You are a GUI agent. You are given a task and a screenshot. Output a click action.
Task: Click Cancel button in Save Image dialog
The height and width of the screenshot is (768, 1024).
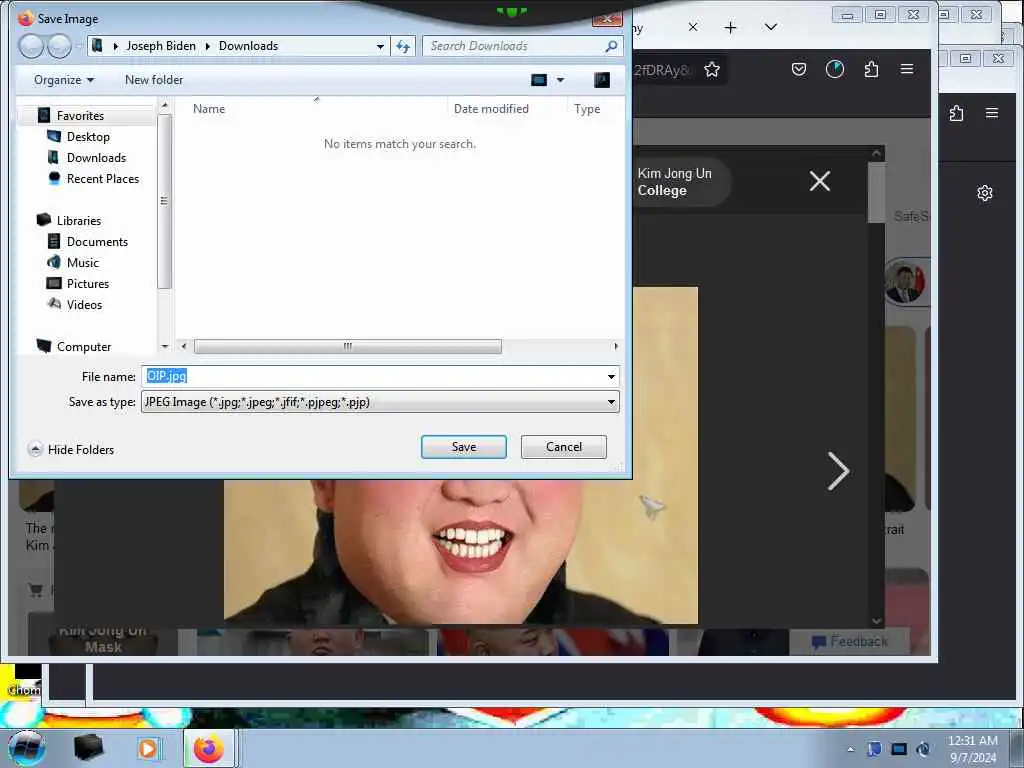564,447
